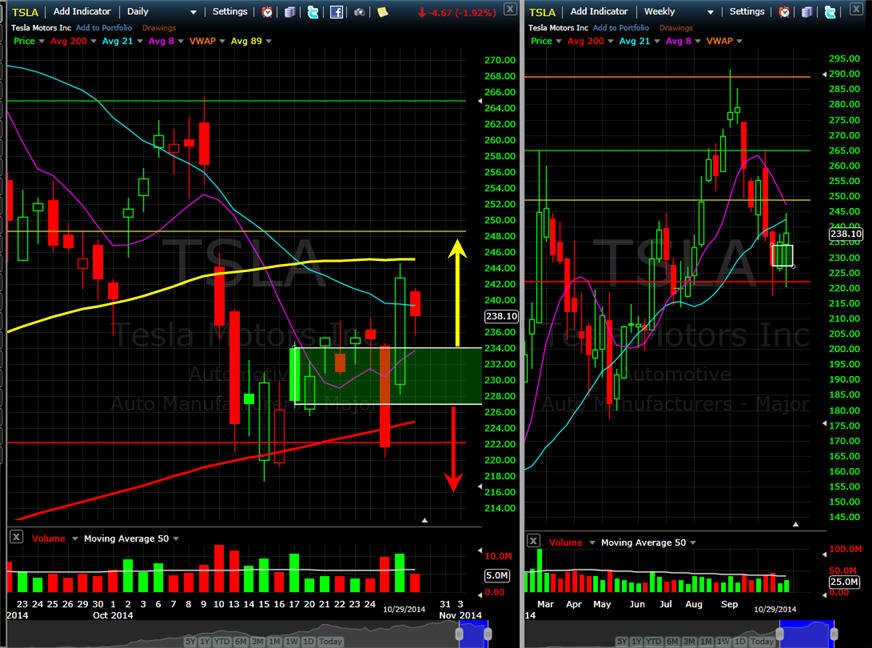
Task: Open the alarm clock icon in Weekly chart
Action: click(784, 12)
